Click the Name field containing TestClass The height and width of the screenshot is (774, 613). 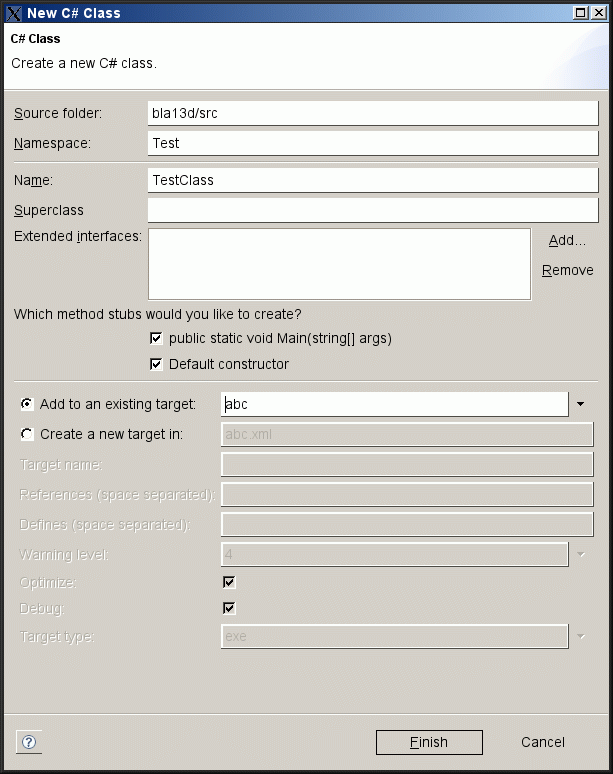pos(372,180)
